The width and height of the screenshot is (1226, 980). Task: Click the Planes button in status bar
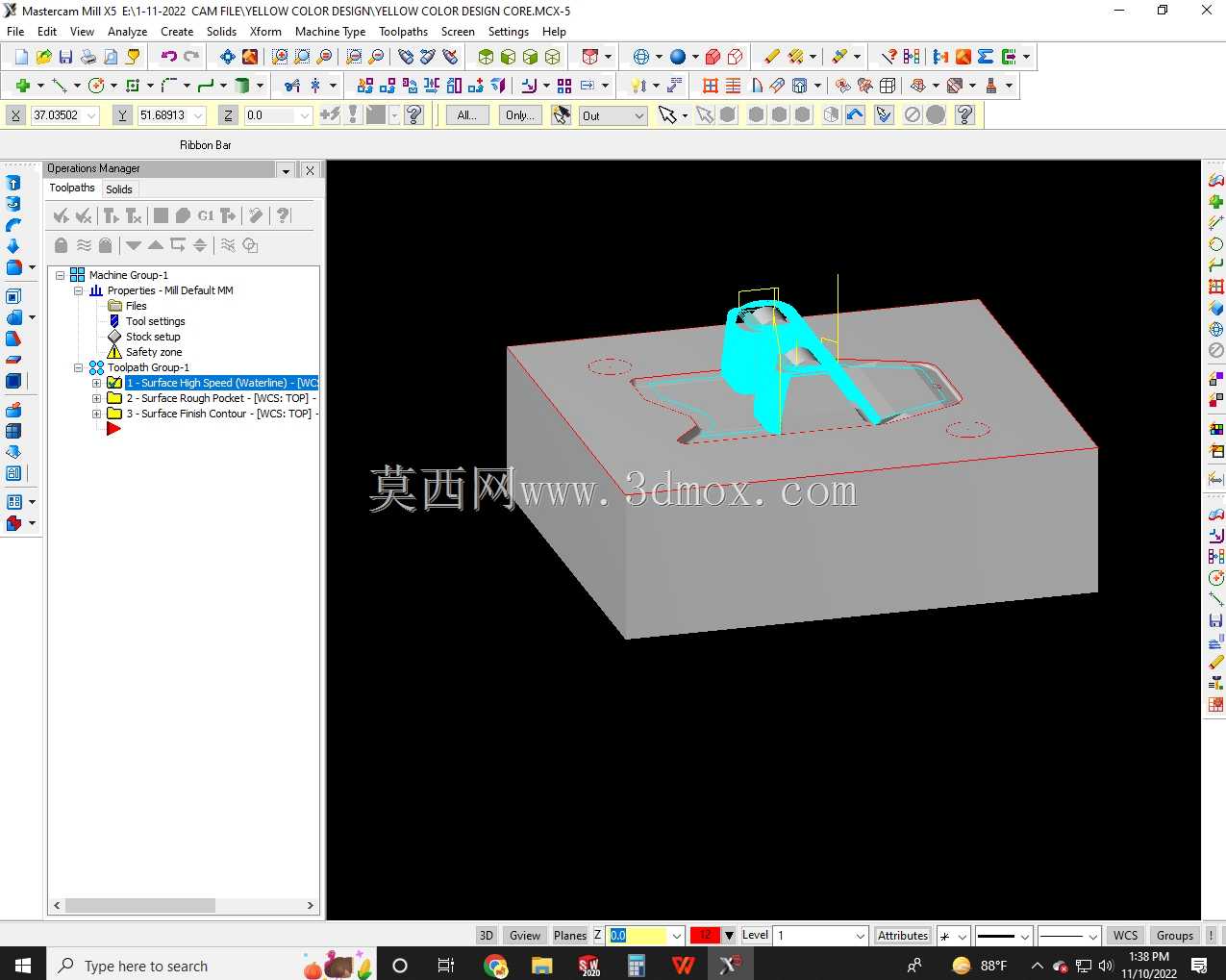(x=570, y=935)
